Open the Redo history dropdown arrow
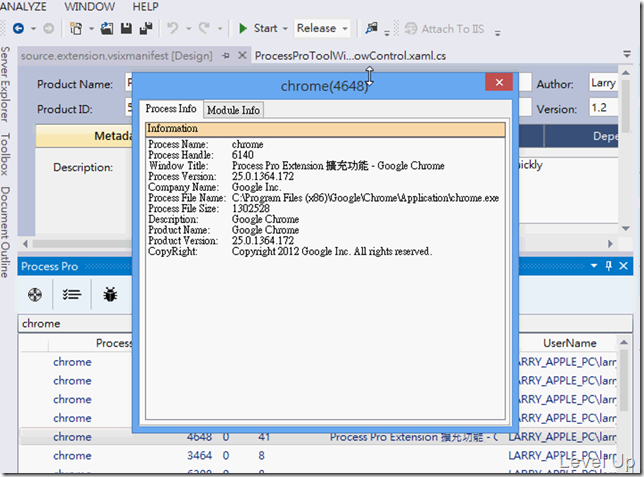644x477 pixels. 220,29
